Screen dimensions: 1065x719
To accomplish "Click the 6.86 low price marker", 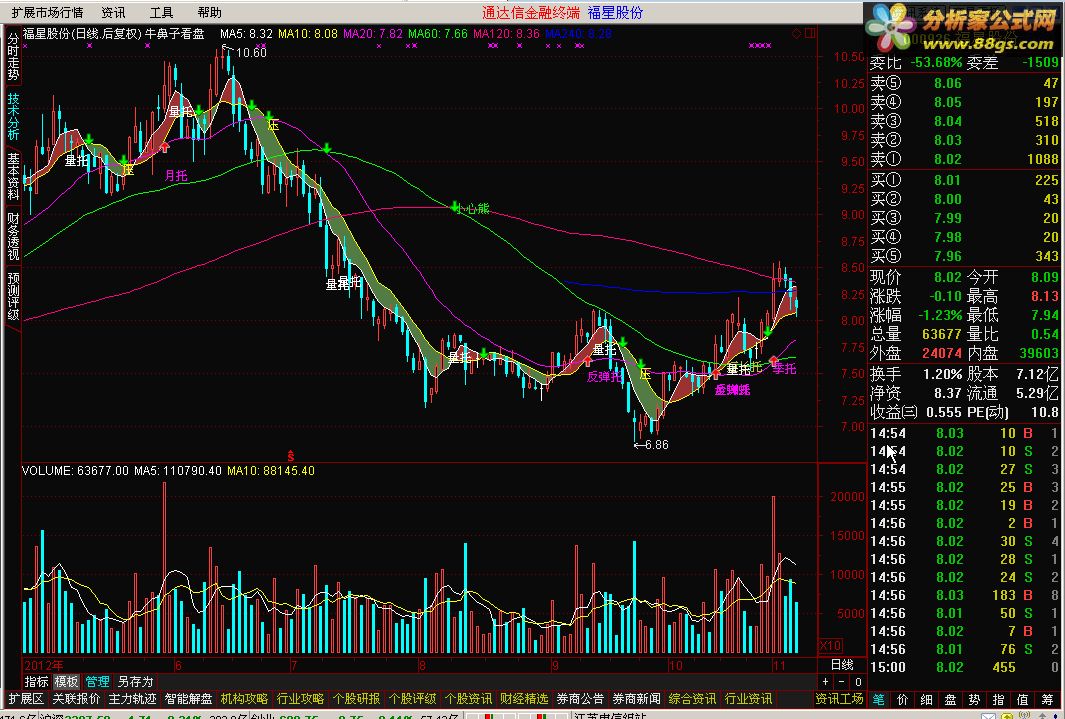I will coord(657,445).
